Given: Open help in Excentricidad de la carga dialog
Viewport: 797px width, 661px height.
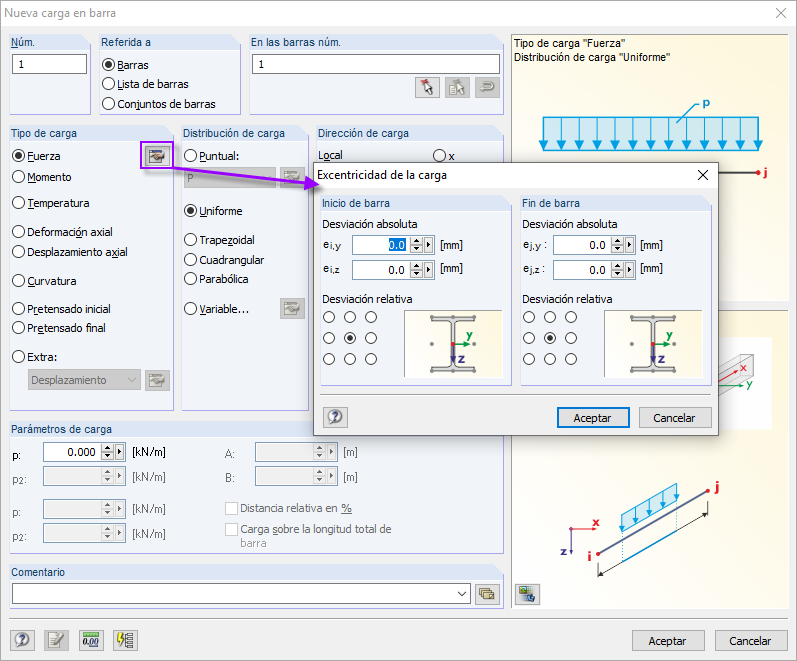Looking at the screenshot, I should 335,417.
